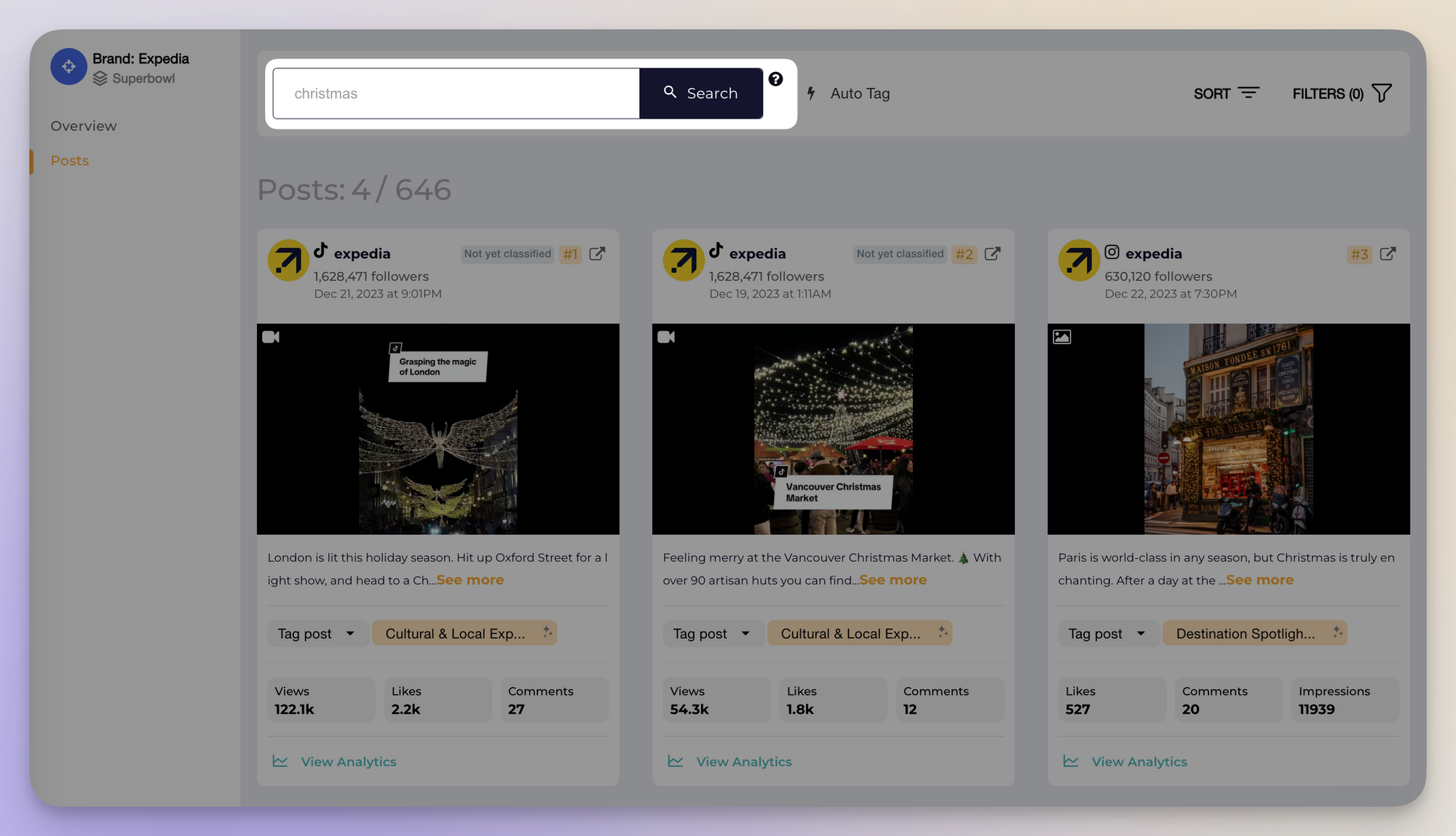
Task: Open post #3 in external link
Action: coord(1388,254)
